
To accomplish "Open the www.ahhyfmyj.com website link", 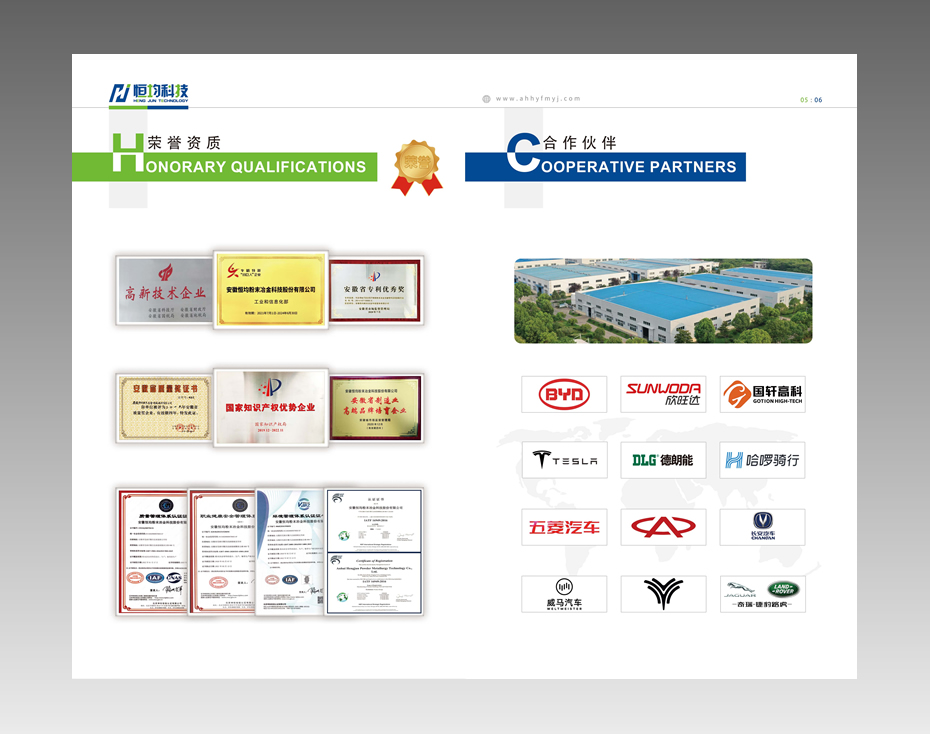I will pyautogui.click(x=538, y=99).
